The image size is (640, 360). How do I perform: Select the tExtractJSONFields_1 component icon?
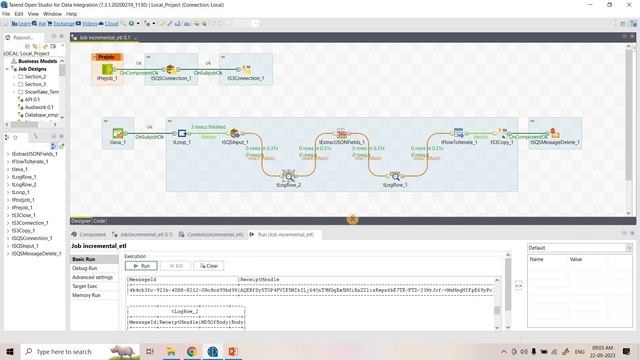point(341,133)
